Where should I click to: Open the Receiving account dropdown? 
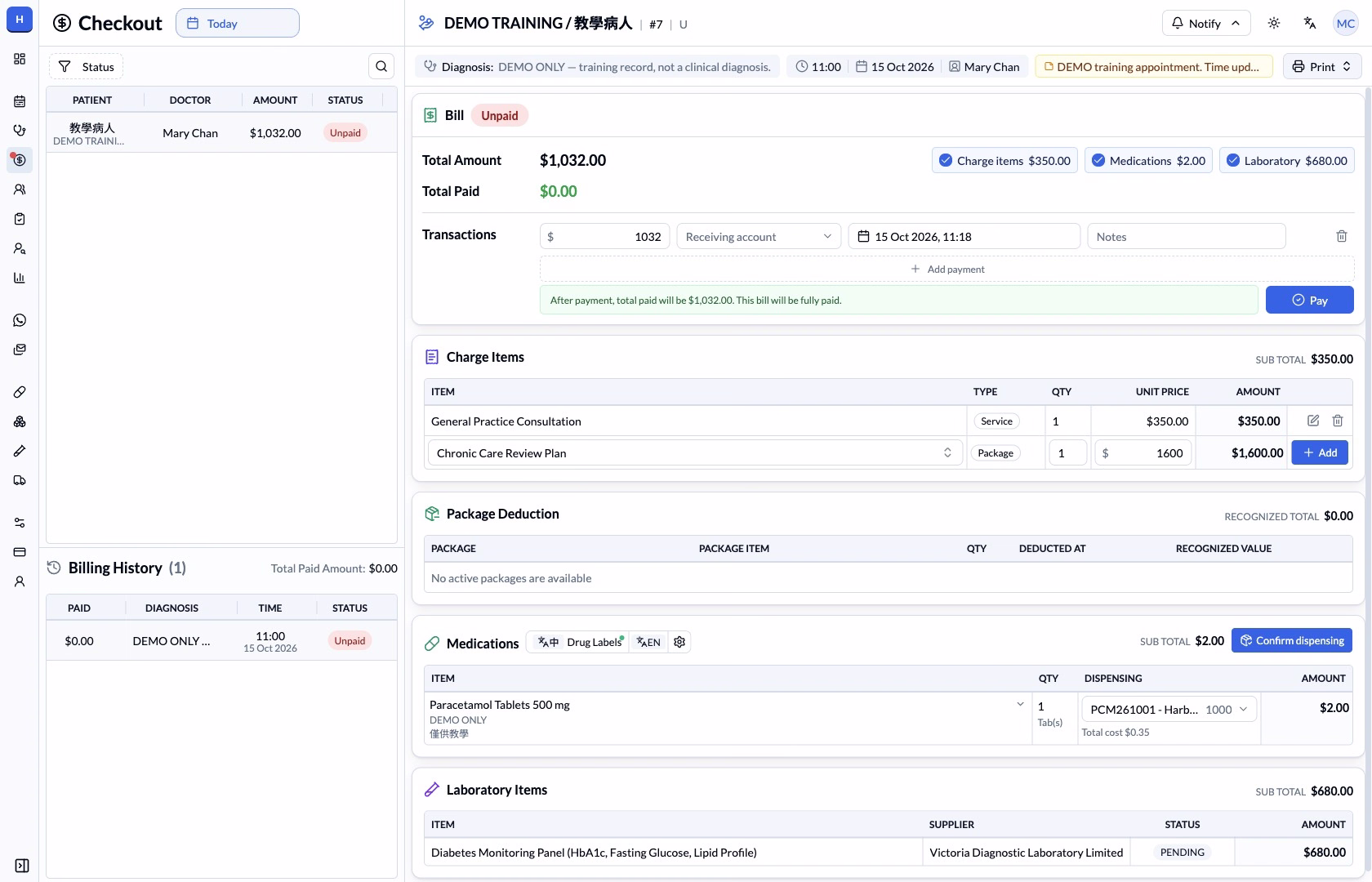point(759,236)
